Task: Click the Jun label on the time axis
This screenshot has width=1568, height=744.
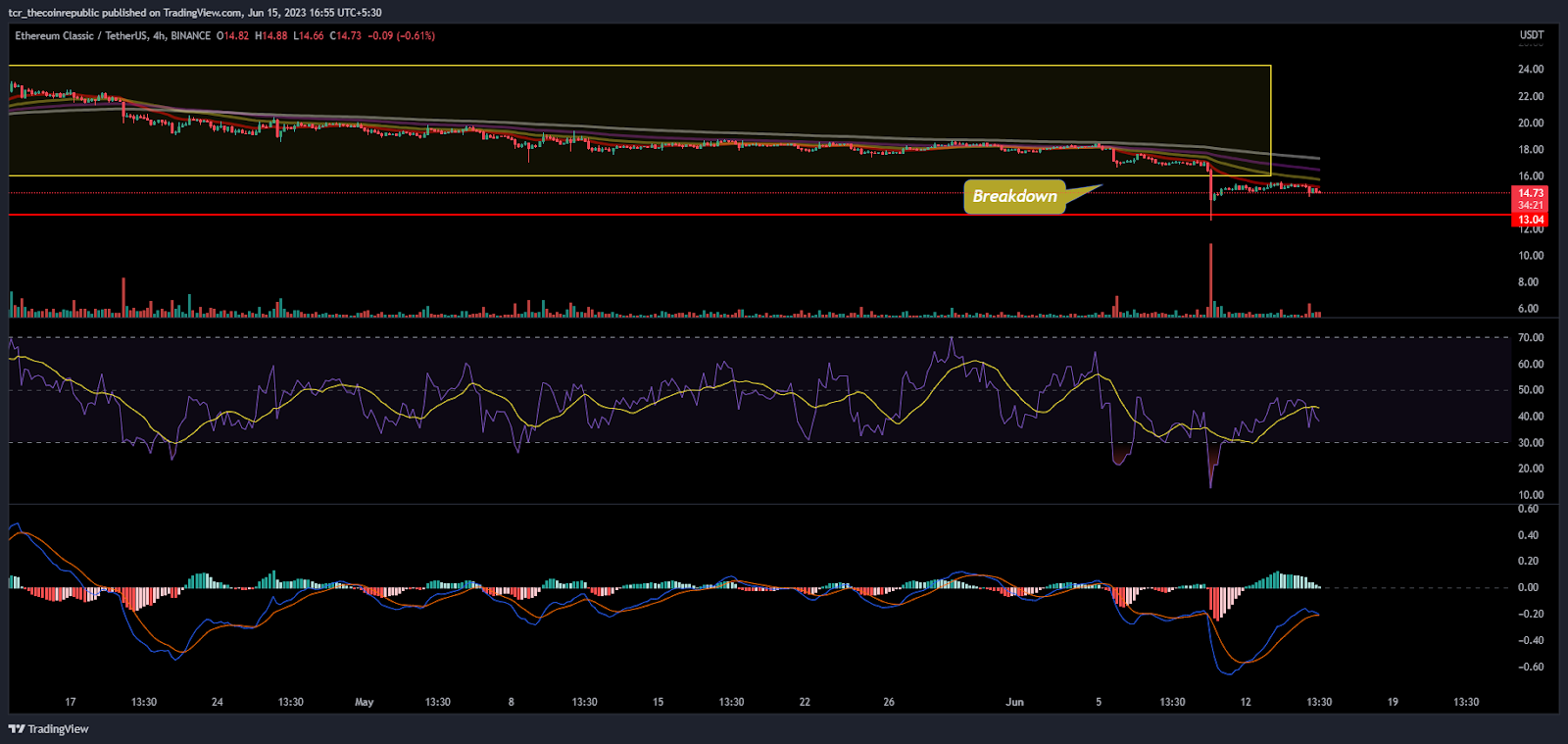Action: pyautogui.click(x=1015, y=702)
